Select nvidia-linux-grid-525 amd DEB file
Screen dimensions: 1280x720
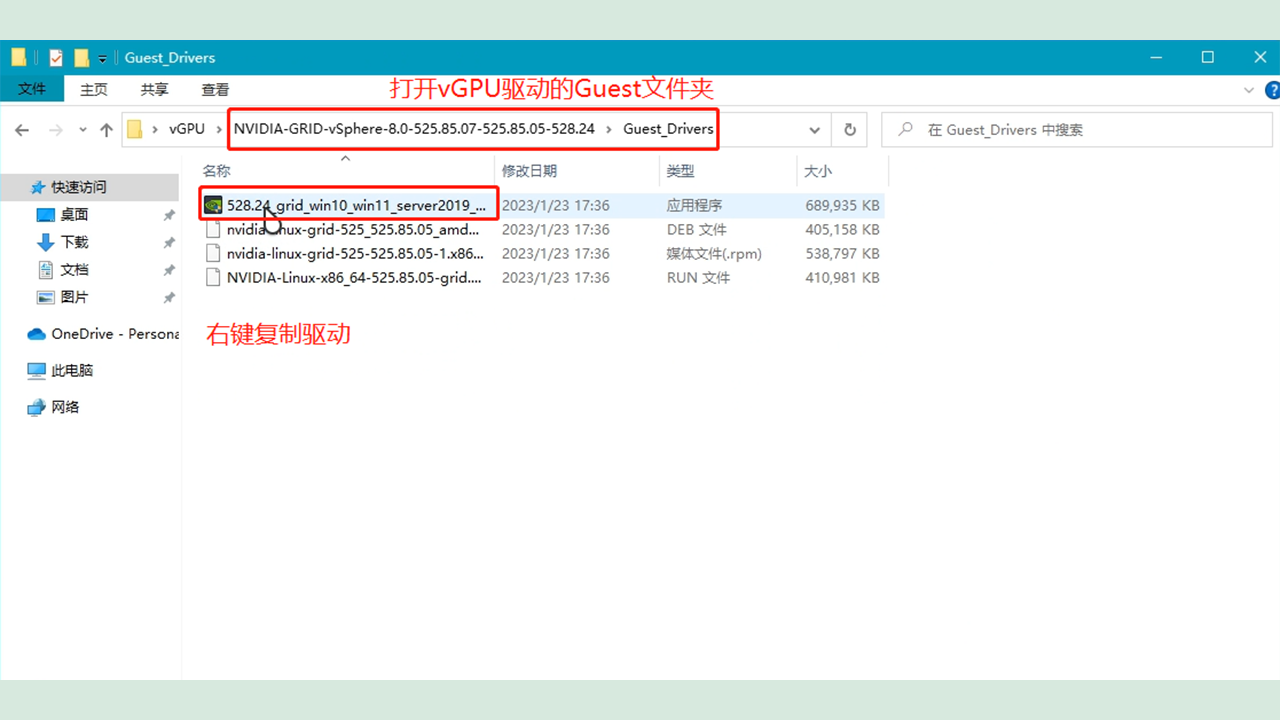tap(353, 229)
